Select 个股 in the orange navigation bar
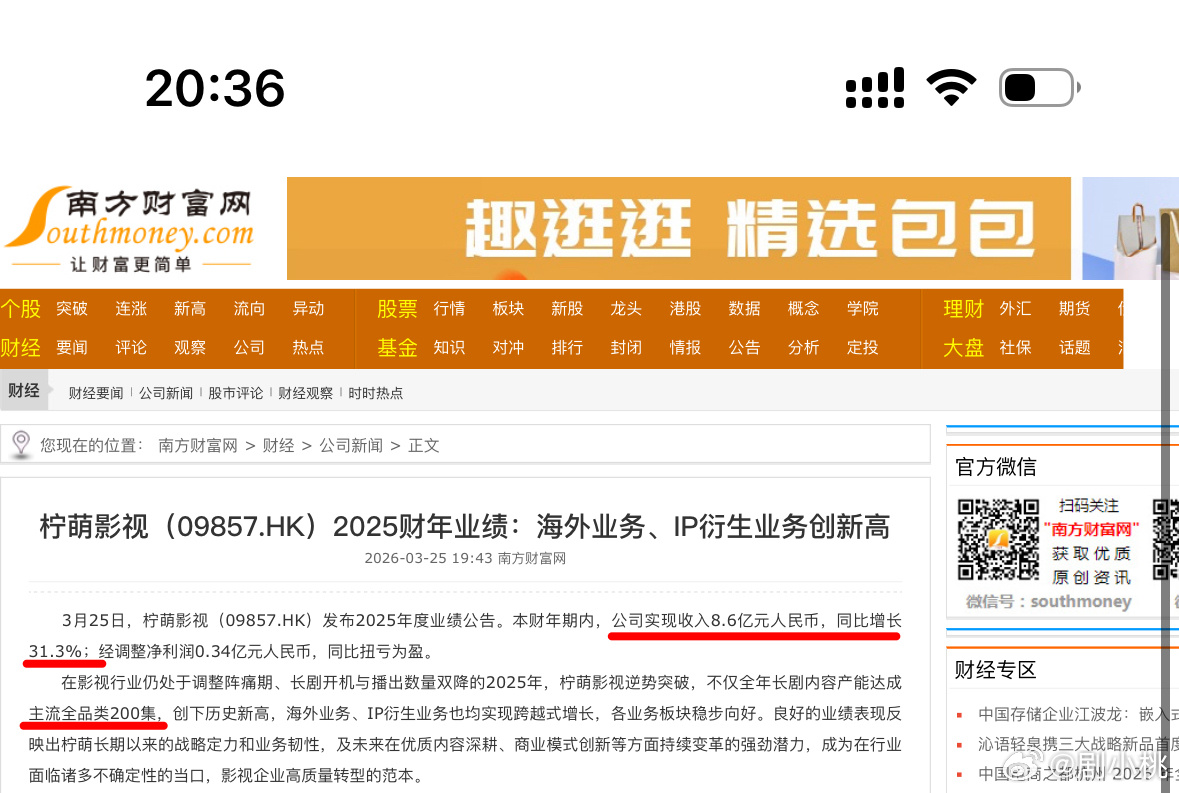Viewport: 1179px width, 793px height. click(x=20, y=308)
